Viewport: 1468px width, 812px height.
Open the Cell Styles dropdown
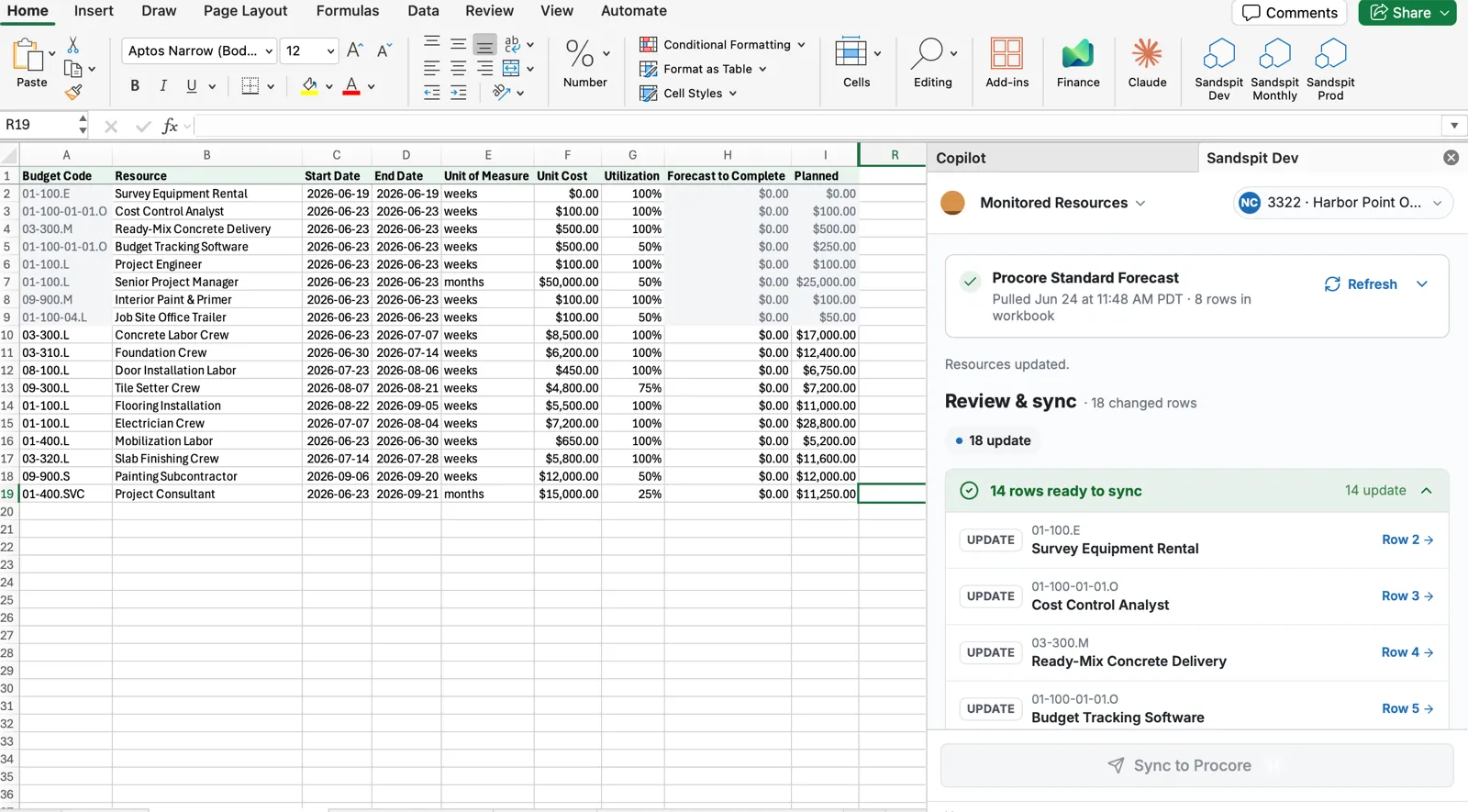tap(688, 94)
